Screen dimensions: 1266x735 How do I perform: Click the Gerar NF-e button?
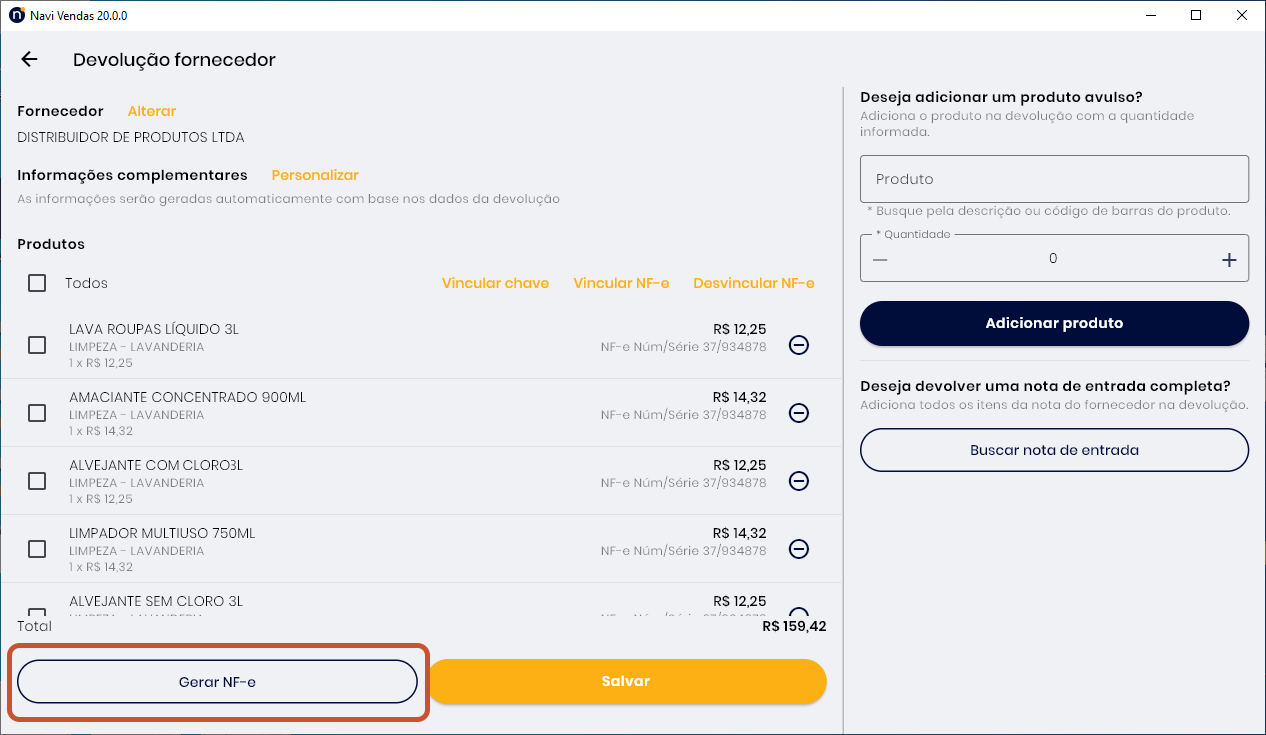coord(217,682)
